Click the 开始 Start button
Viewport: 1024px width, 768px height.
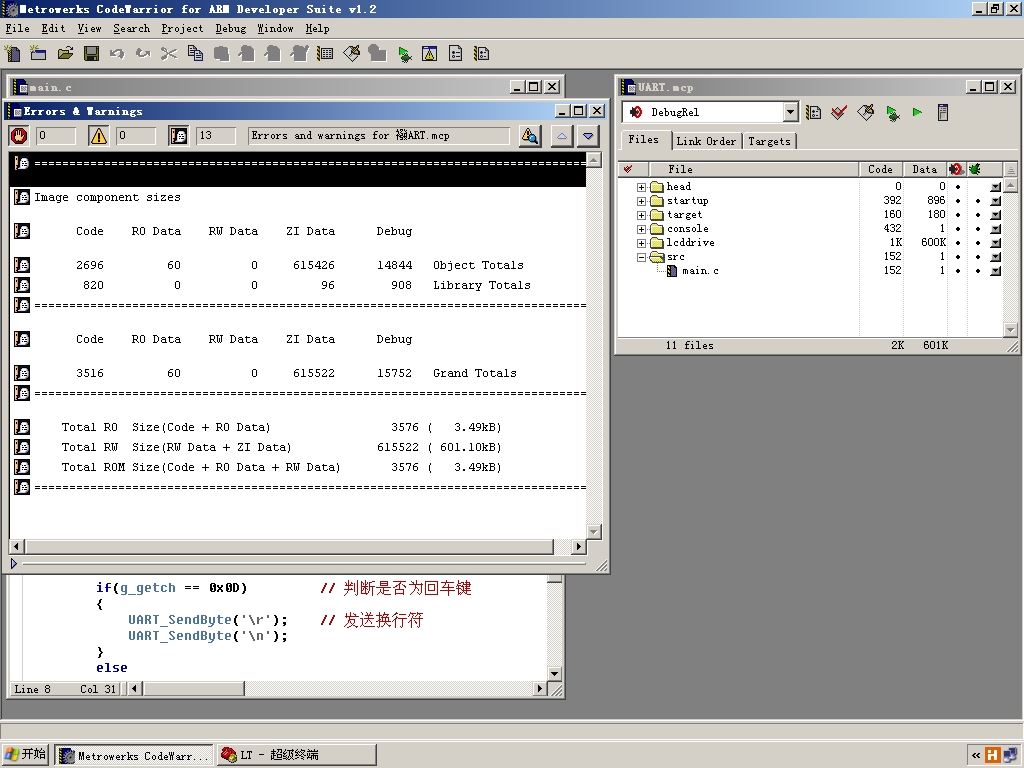tap(25, 754)
